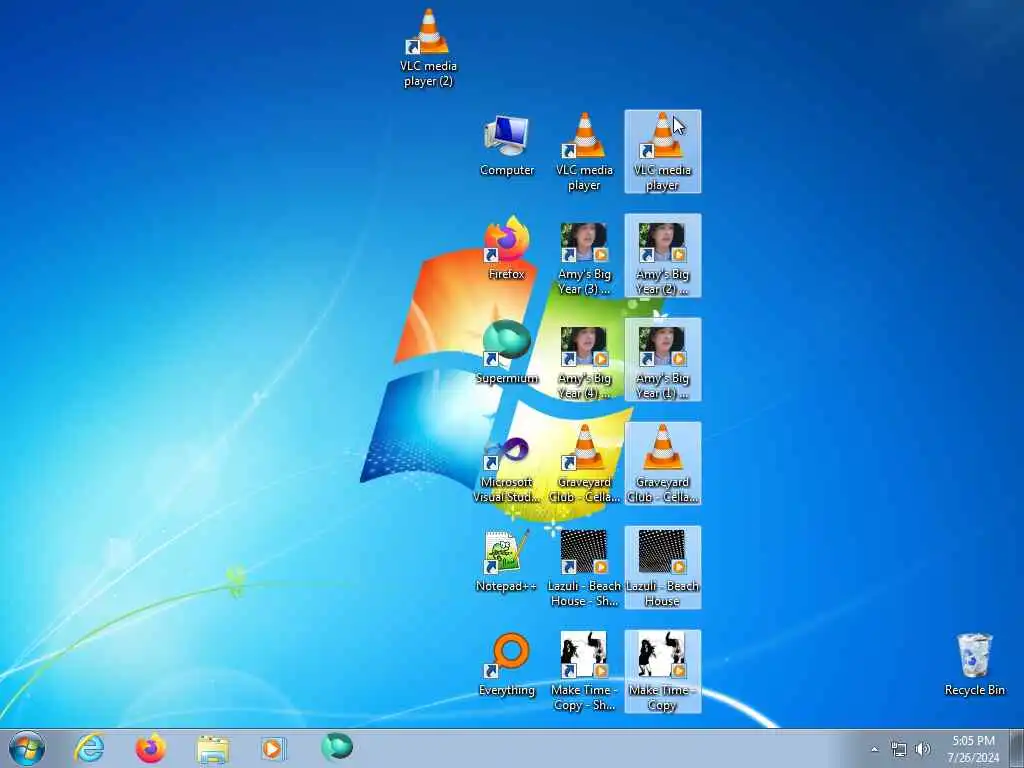Click the highlighted VLC media player icon

pos(662,152)
